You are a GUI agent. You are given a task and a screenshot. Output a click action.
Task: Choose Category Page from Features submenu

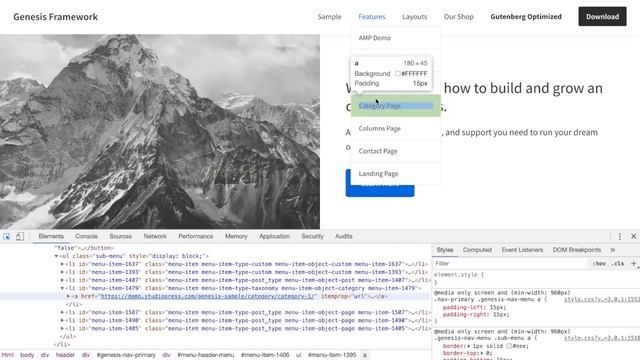point(396,106)
